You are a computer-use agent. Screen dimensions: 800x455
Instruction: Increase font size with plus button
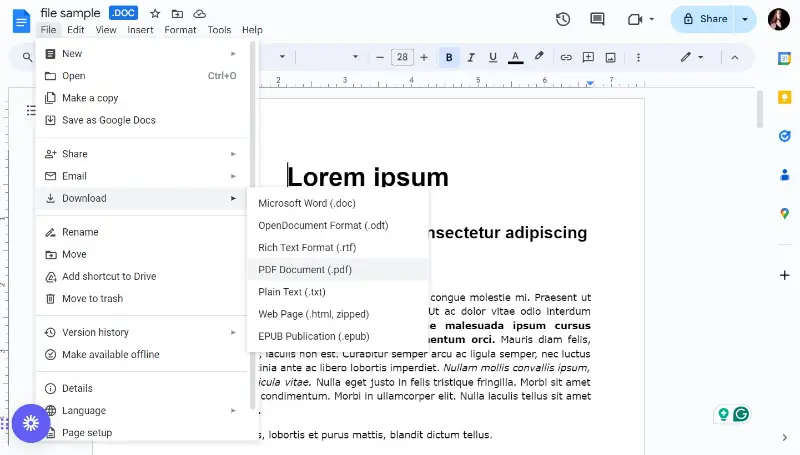(423, 57)
